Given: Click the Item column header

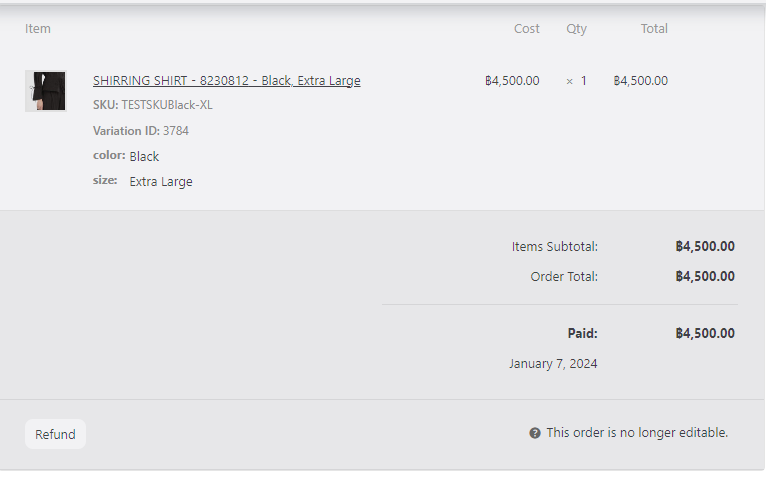Looking at the screenshot, I should point(38,29).
